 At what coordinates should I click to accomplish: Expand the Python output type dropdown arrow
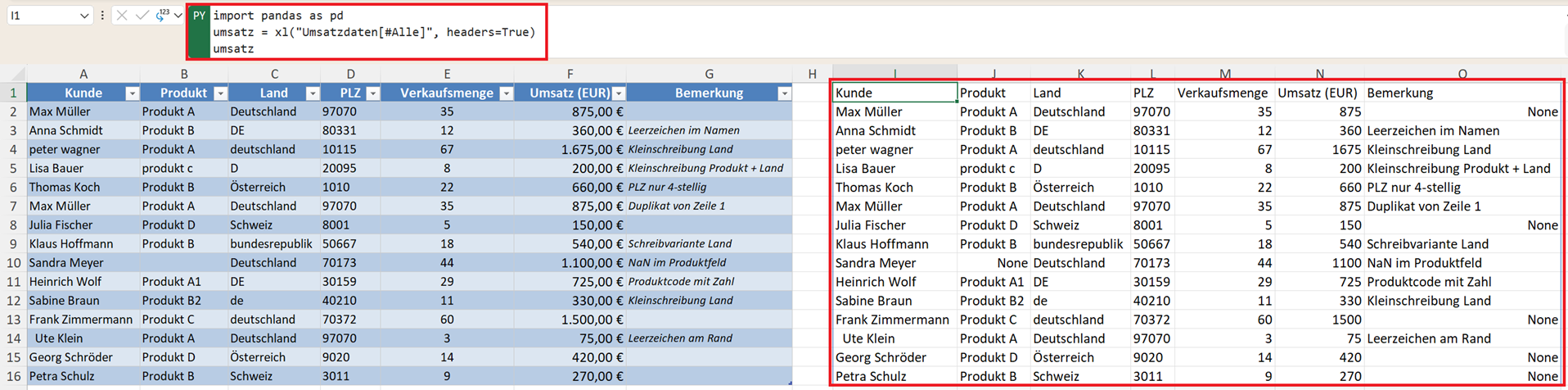point(178,16)
